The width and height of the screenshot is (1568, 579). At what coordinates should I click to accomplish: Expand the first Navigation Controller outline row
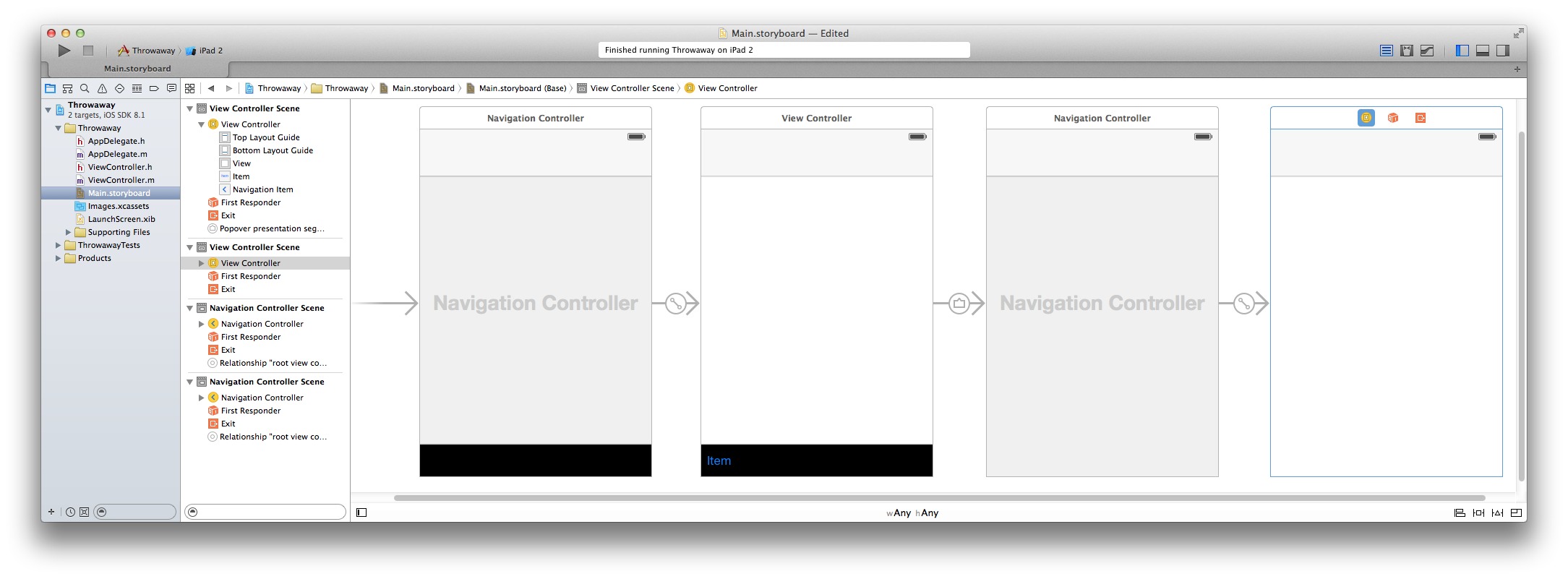click(x=202, y=324)
